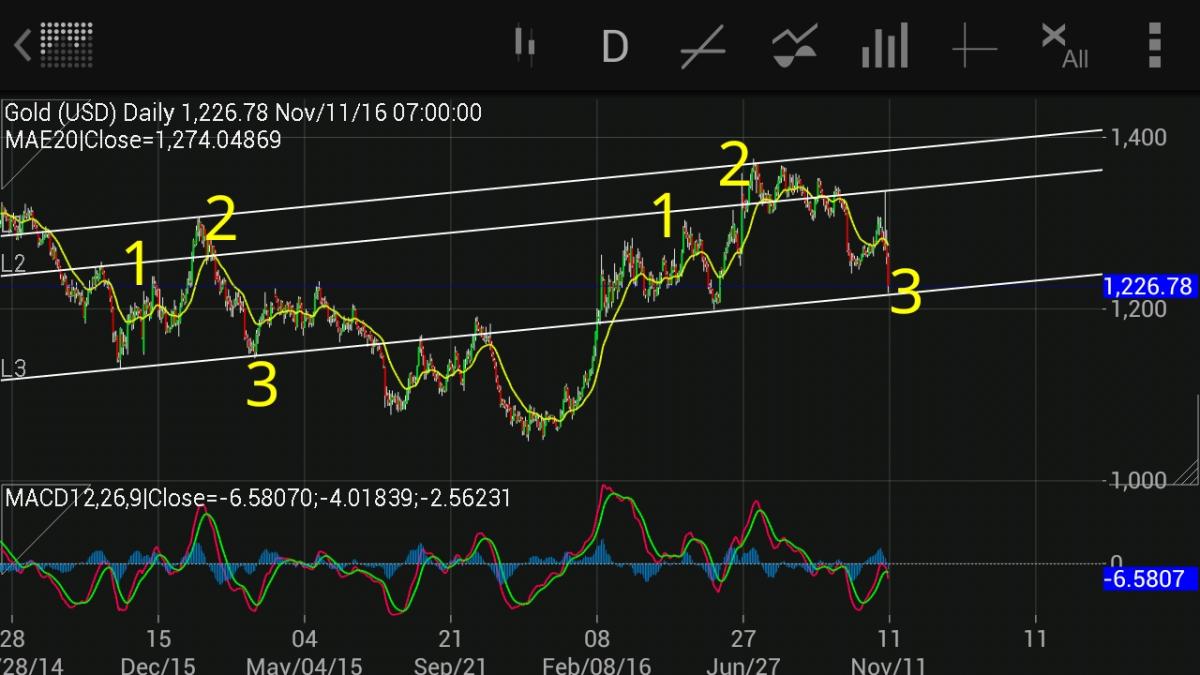Open the candlestick chart type selector
Screen dimensions: 1200x675
point(525,46)
